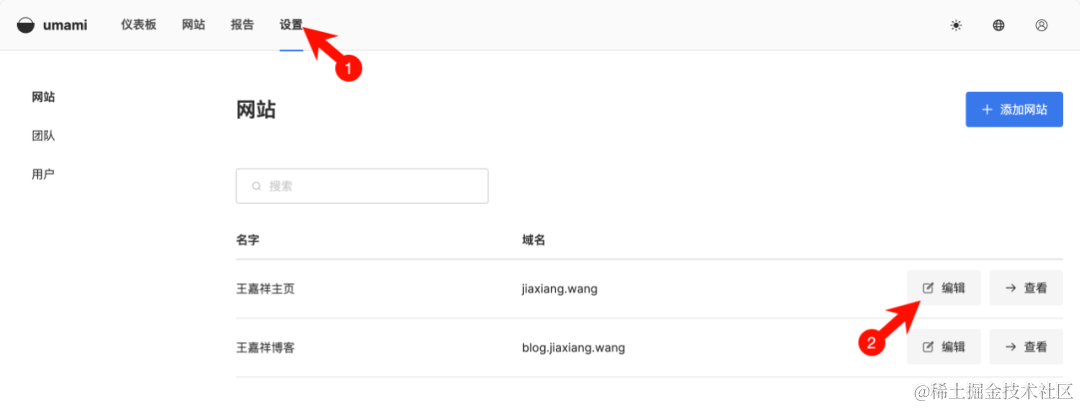The width and height of the screenshot is (1080, 408).
Task: Focus the 搜索 input field
Action: click(362, 186)
